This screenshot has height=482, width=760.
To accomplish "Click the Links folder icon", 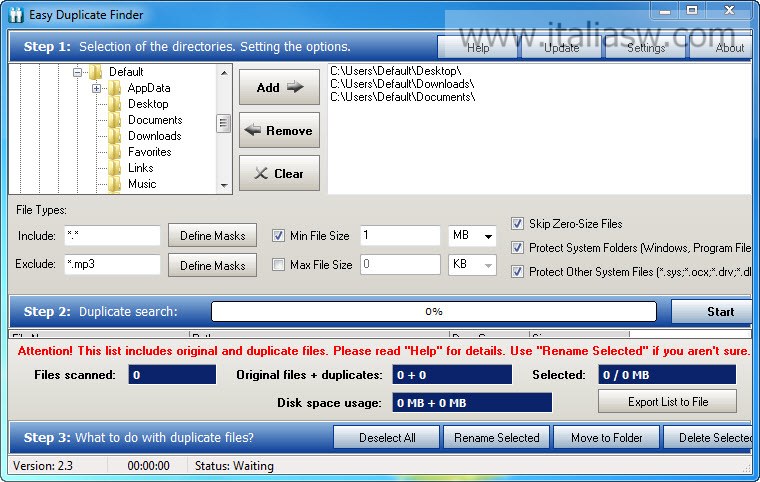I will click(x=114, y=168).
